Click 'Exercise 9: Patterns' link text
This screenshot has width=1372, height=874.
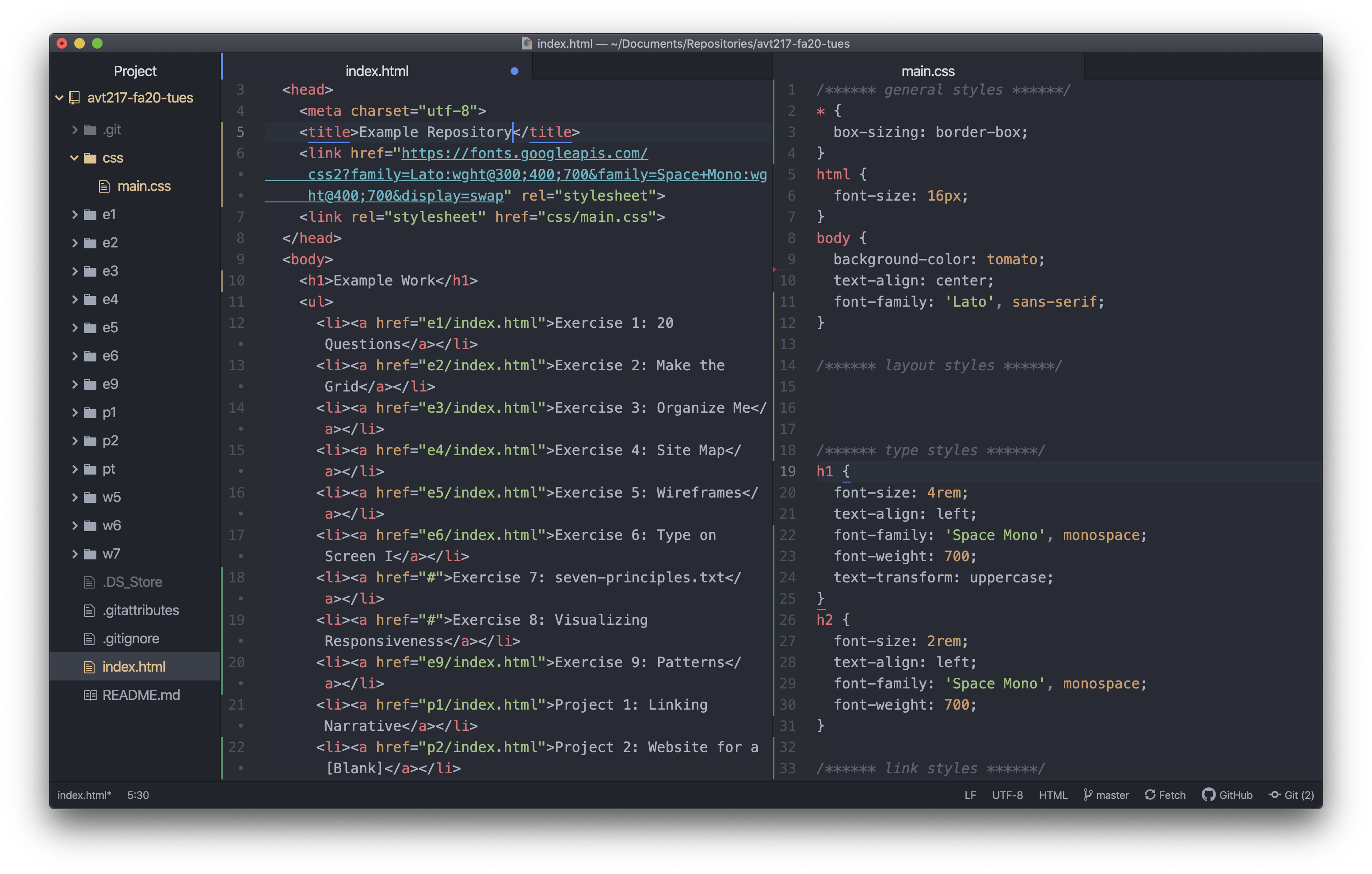pos(640,663)
